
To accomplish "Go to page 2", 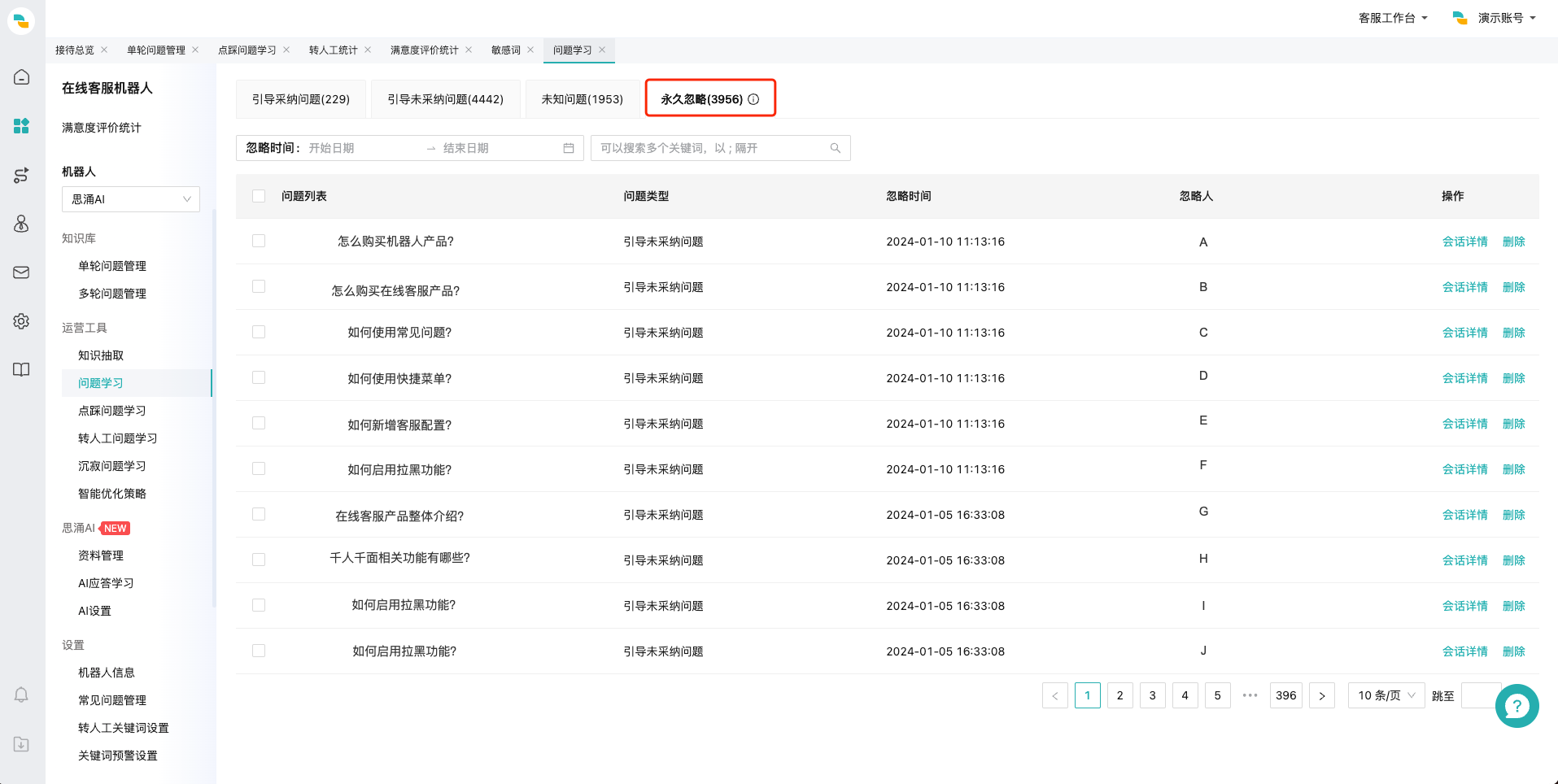I will tap(1120, 695).
